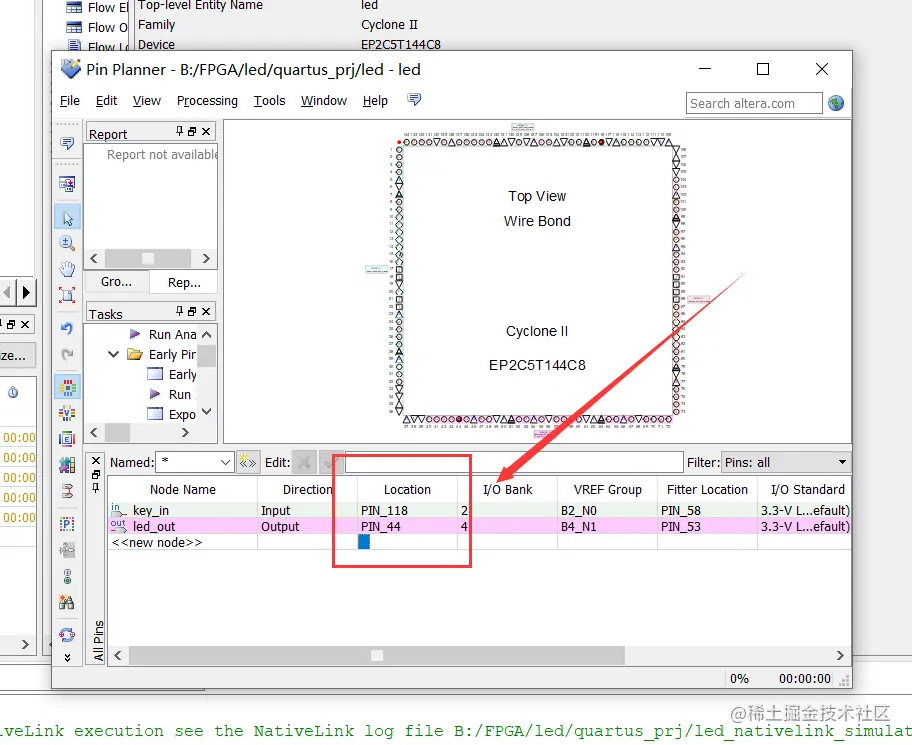
Task: Click the All Pins table left scroll arrow
Action: tap(118, 655)
